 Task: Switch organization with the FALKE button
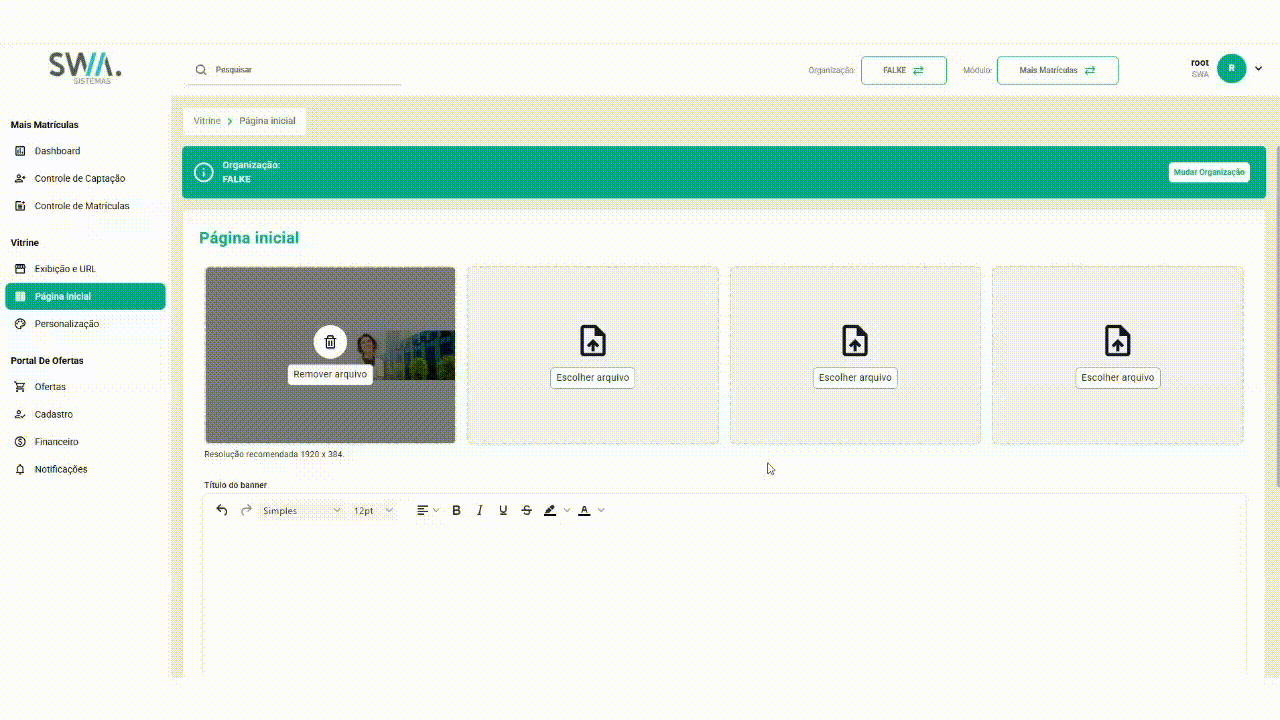pos(904,70)
